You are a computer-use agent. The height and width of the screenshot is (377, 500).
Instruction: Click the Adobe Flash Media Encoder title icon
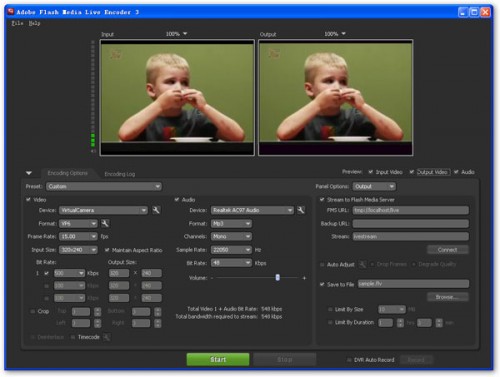[x=11, y=12]
